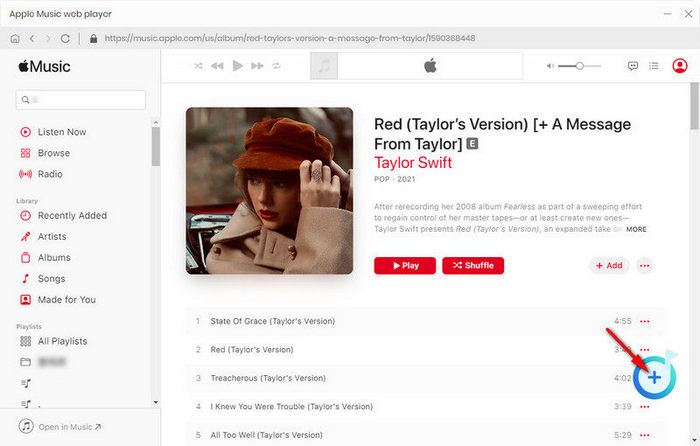This screenshot has width=700, height=446.
Task: Open the Up Next queue list icon
Action: [654, 66]
